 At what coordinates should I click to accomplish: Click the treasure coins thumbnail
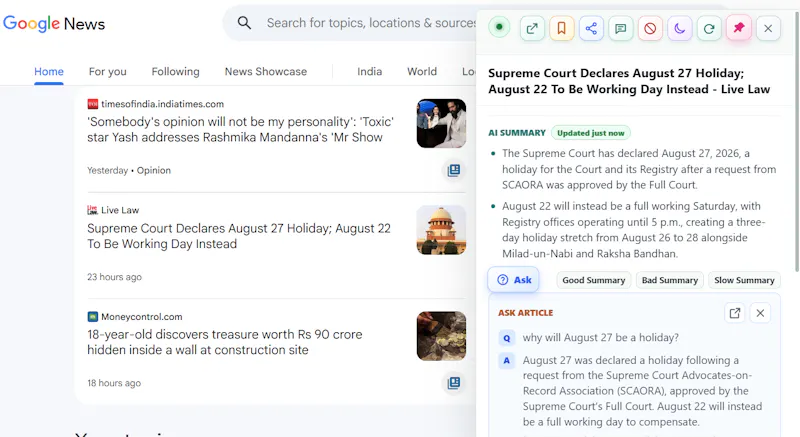pos(441,336)
